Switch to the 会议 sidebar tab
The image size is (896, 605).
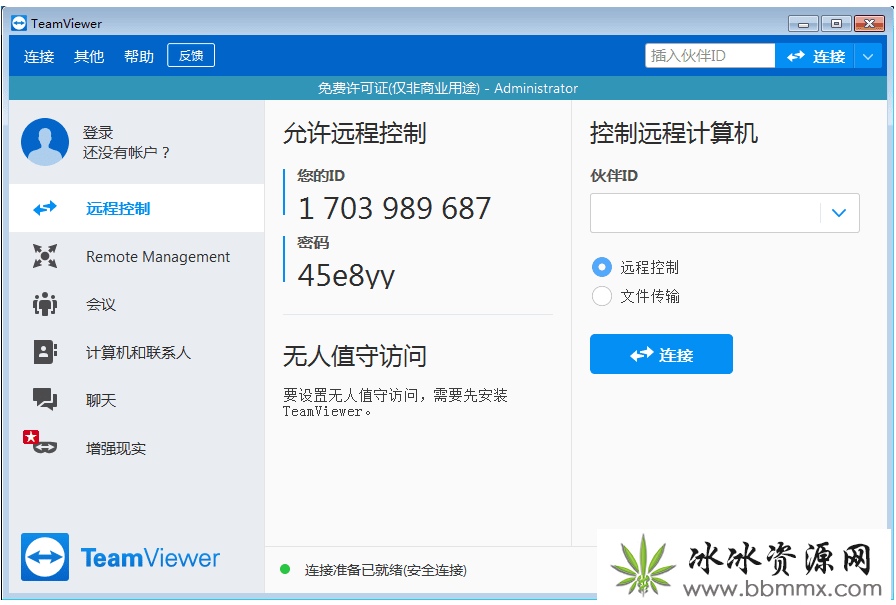click(x=137, y=304)
